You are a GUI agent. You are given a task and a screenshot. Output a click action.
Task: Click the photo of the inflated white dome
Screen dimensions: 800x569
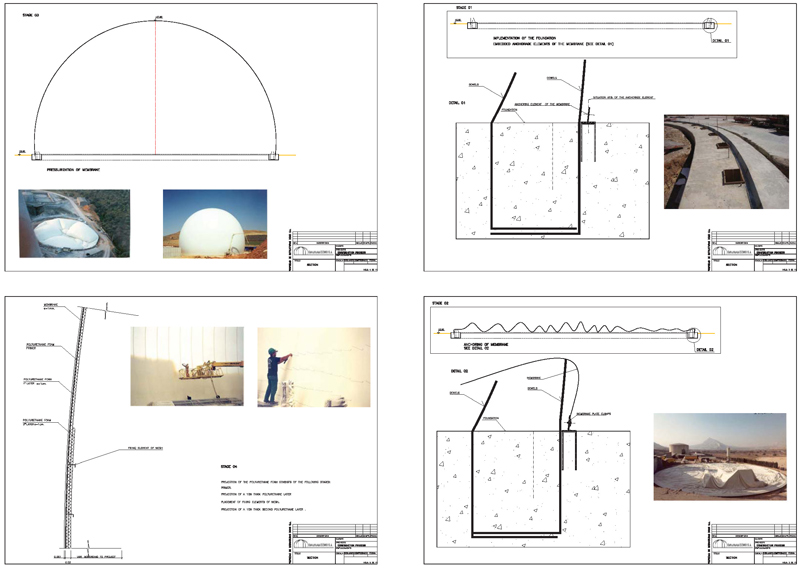coord(215,224)
